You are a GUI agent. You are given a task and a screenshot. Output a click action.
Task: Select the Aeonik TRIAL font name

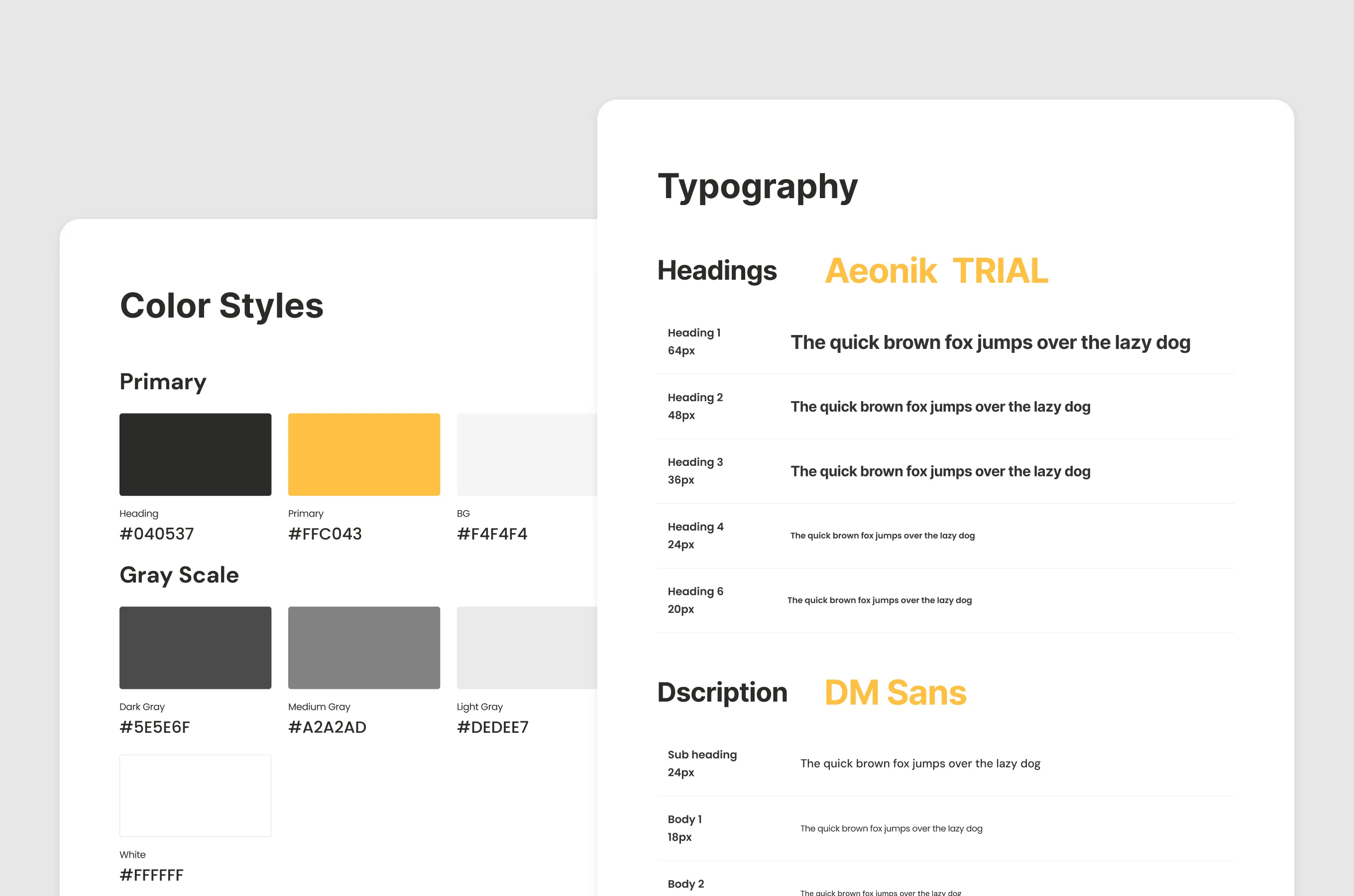pos(937,270)
